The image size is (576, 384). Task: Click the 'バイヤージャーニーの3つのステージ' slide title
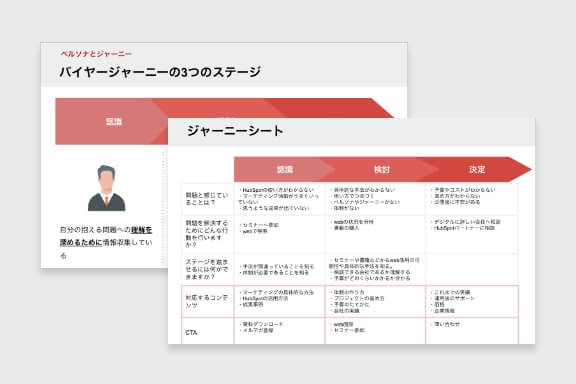click(160, 72)
